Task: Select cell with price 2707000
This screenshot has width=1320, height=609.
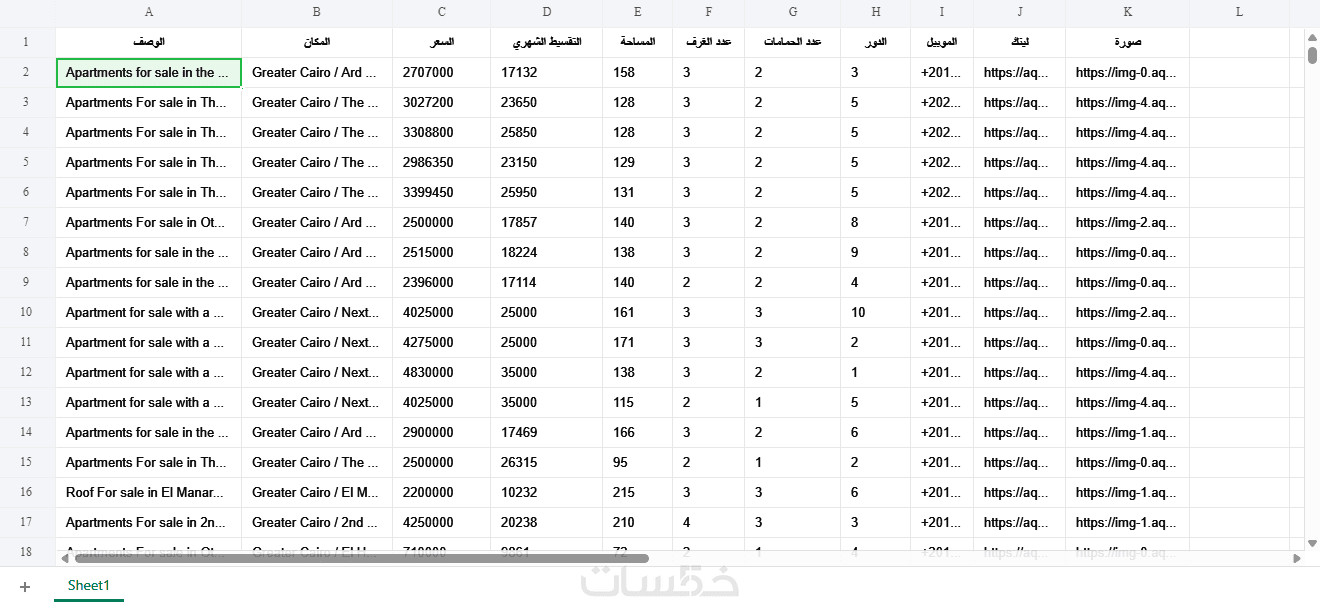Action: tap(442, 72)
